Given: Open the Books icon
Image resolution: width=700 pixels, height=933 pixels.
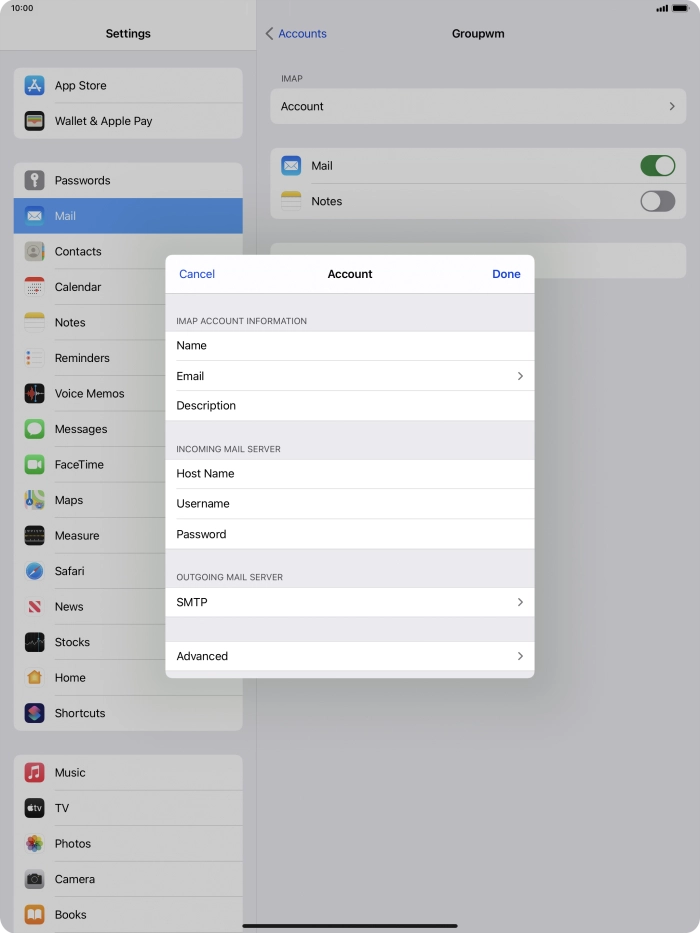Looking at the screenshot, I should point(35,915).
